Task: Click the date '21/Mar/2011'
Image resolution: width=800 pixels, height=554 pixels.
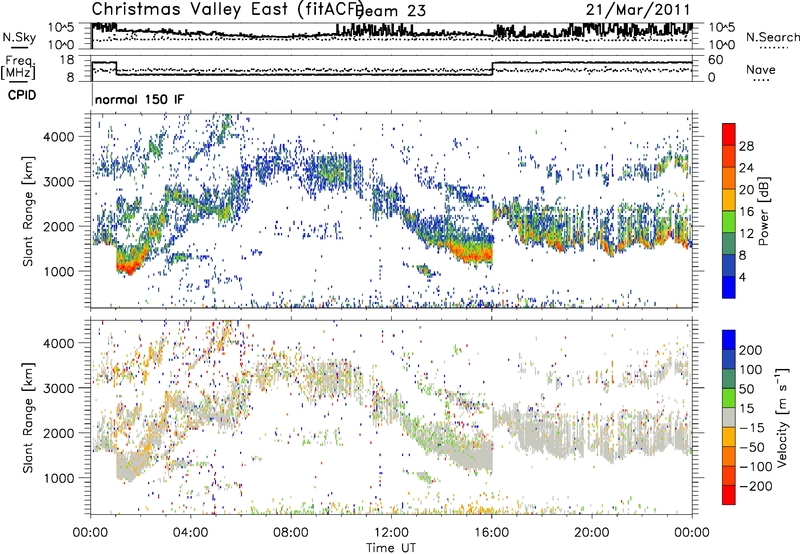Action: [638, 10]
